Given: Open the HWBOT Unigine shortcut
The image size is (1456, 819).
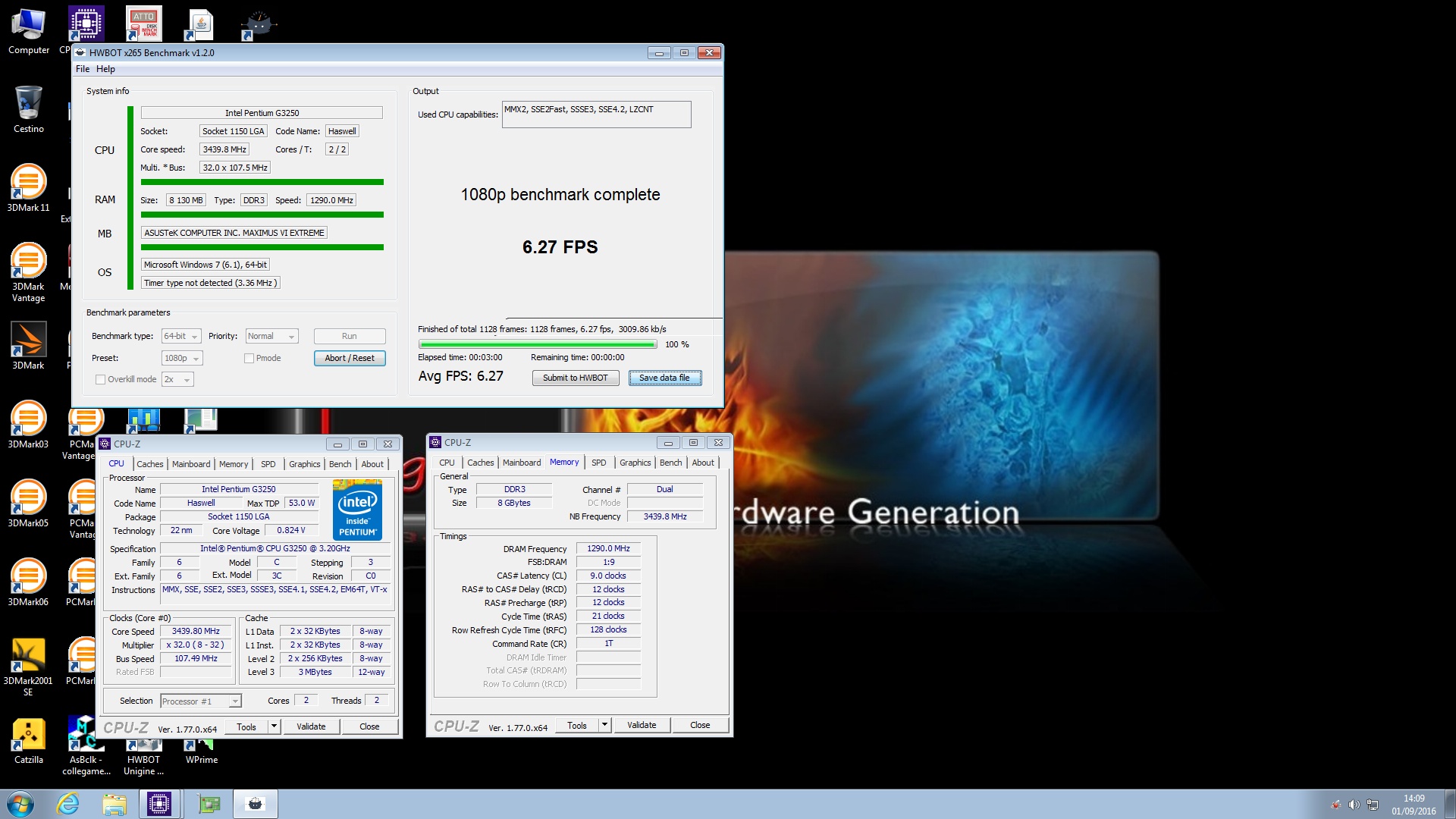Looking at the screenshot, I should pyautogui.click(x=143, y=760).
